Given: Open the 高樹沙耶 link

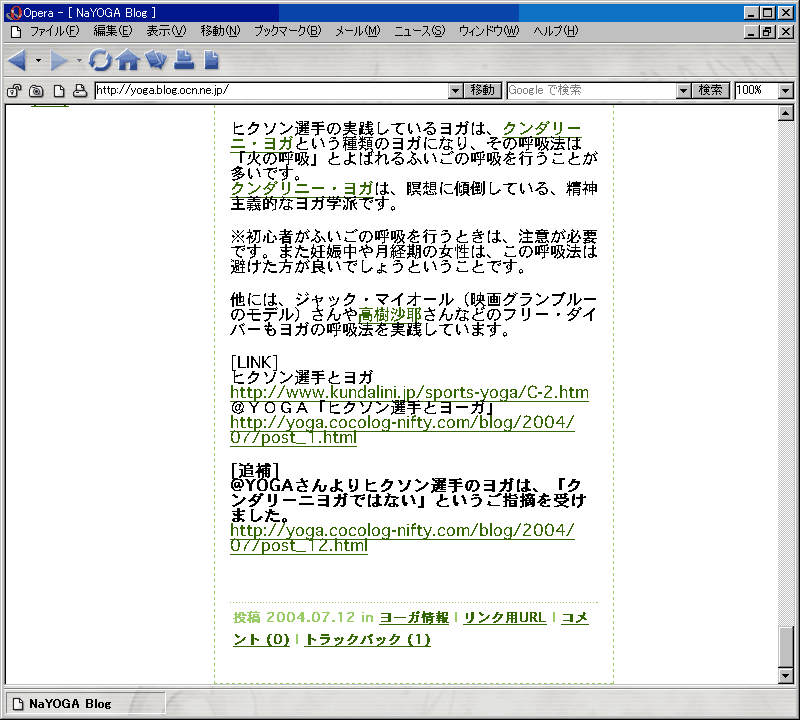Looking at the screenshot, I should pyautogui.click(x=390, y=315).
